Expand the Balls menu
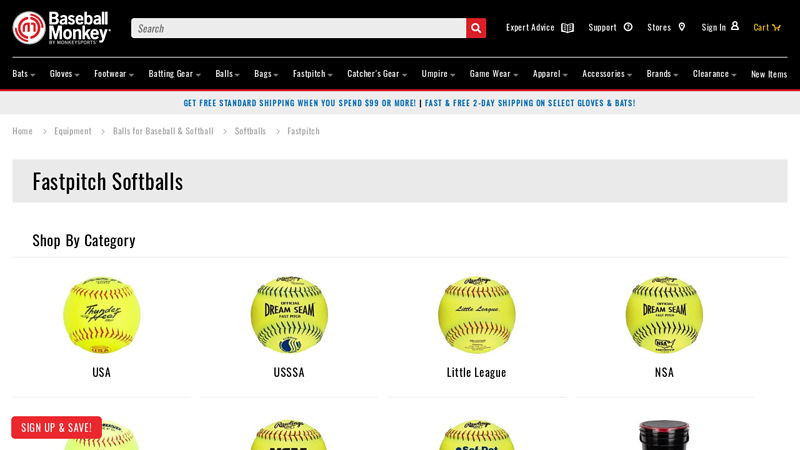Screen dimensions: 800x450 click(x=227, y=74)
